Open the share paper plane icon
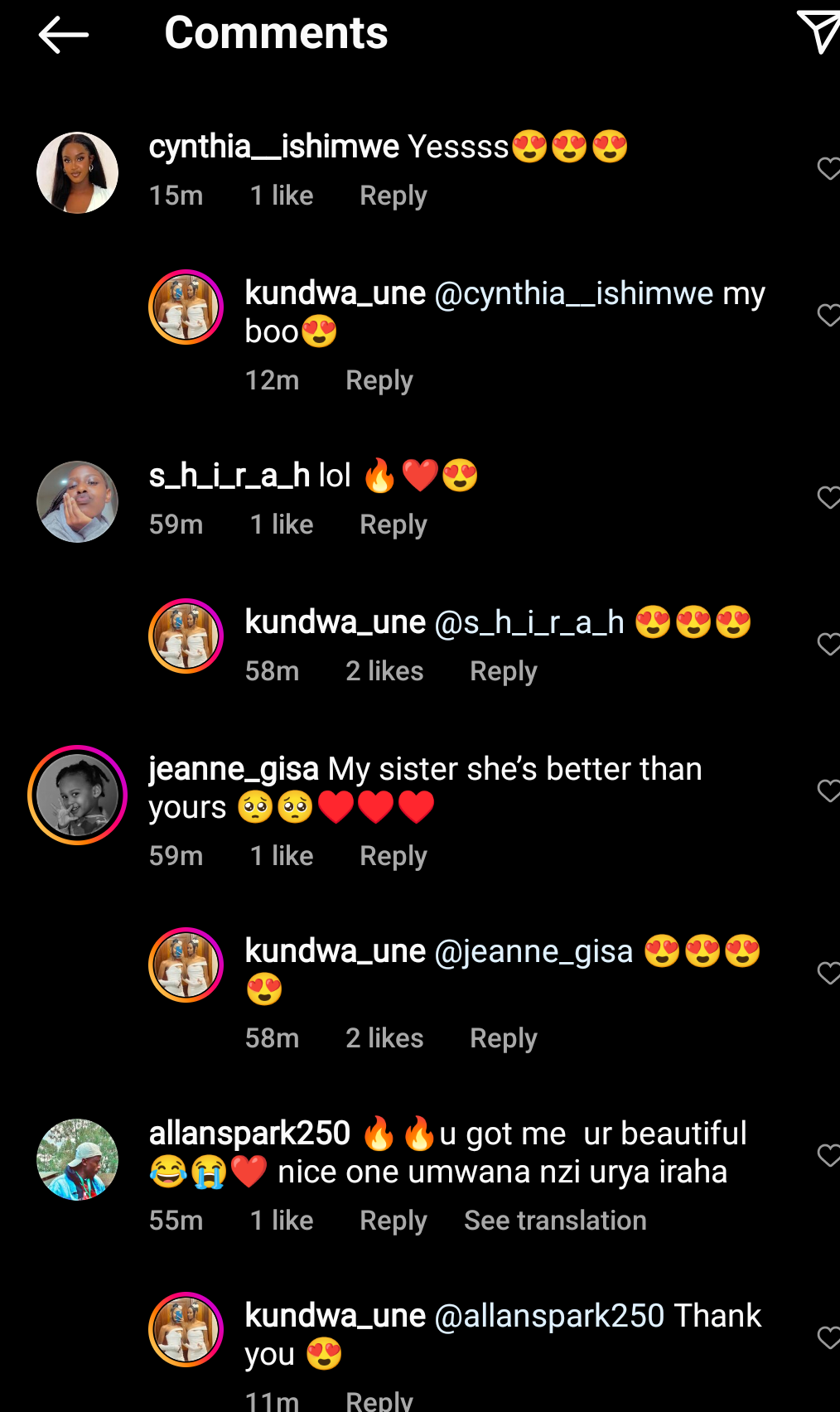Screen dimensions: 840x1412 (x=819, y=32)
